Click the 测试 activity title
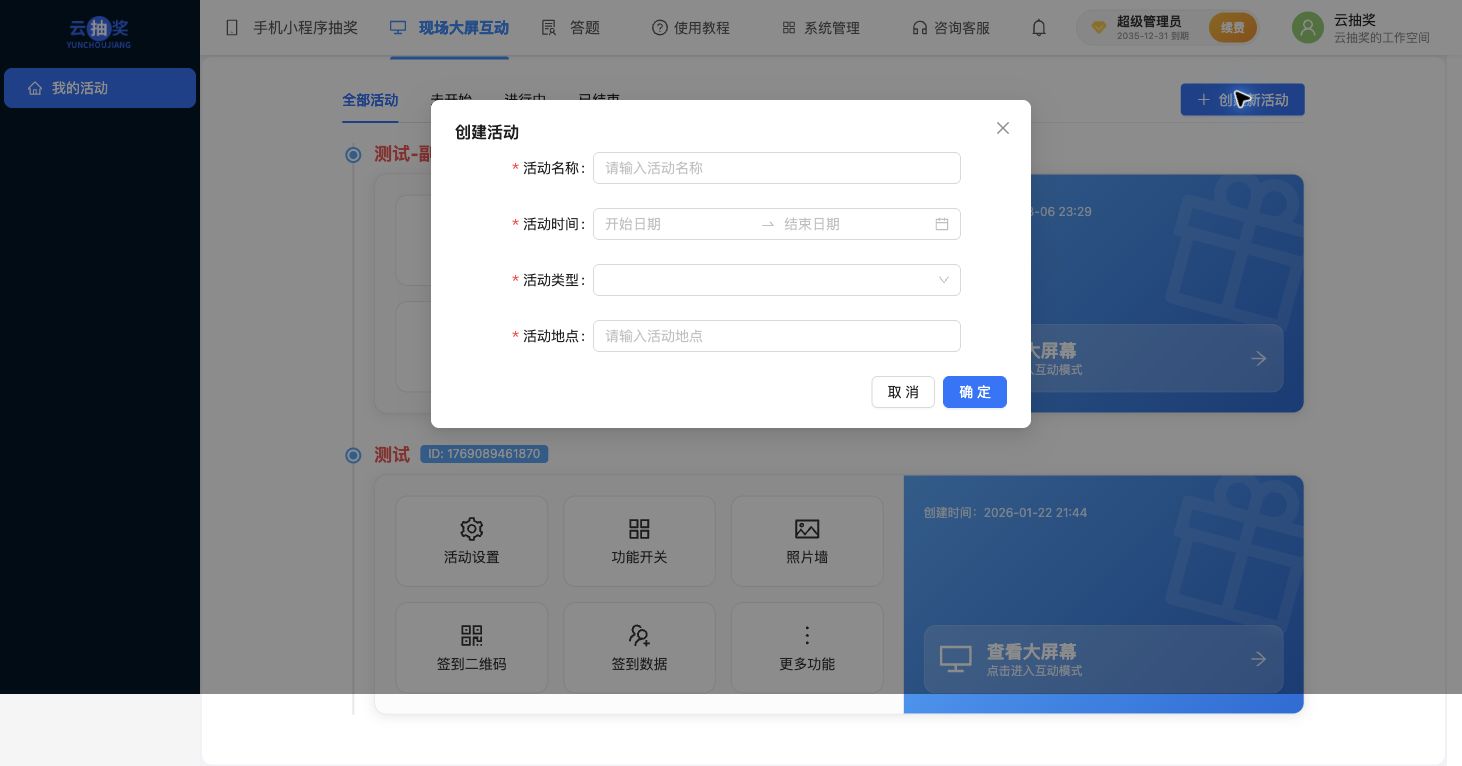This screenshot has height=766, width=1462. coord(392,455)
